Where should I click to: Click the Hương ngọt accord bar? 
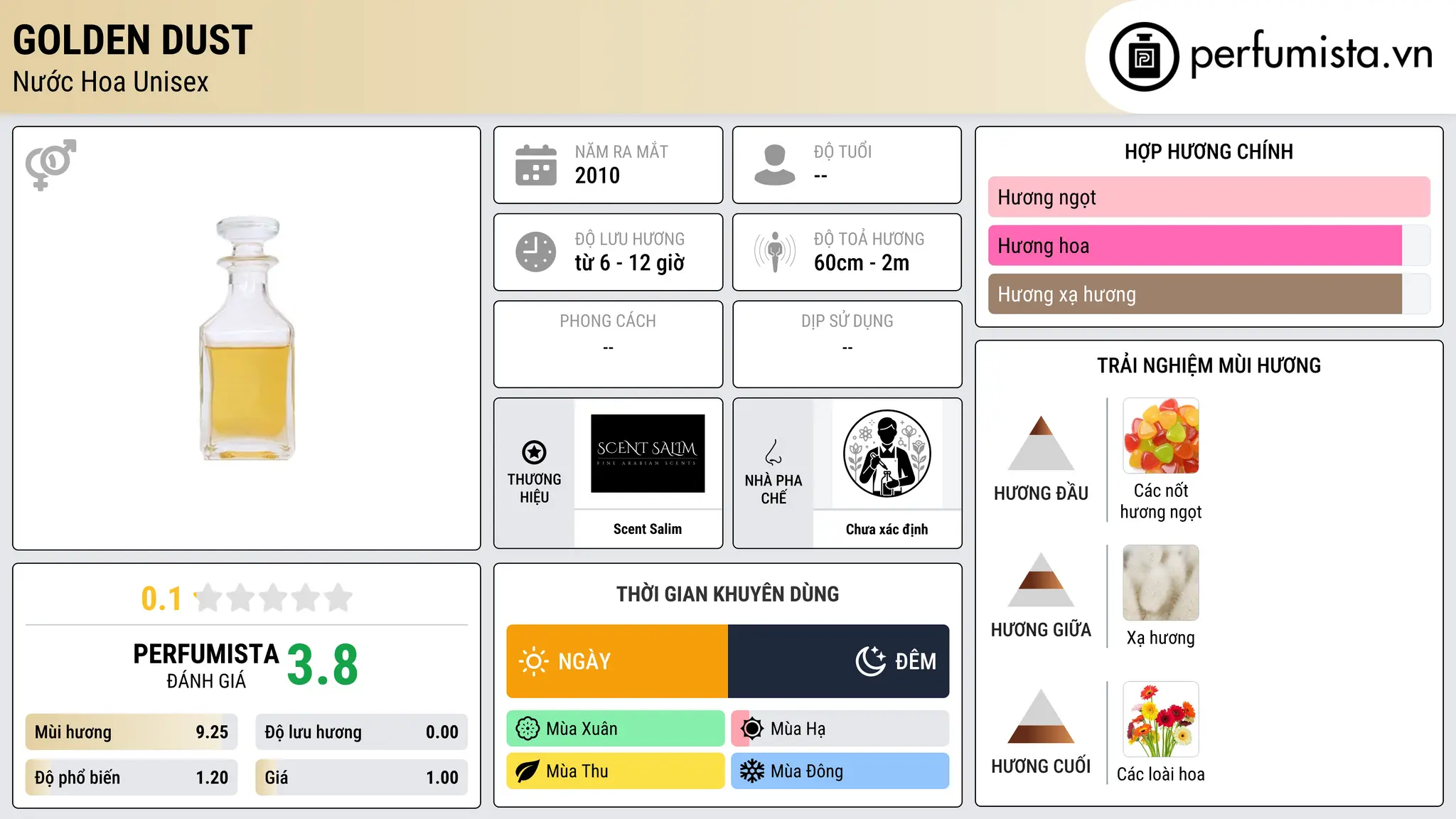pos(1209,197)
